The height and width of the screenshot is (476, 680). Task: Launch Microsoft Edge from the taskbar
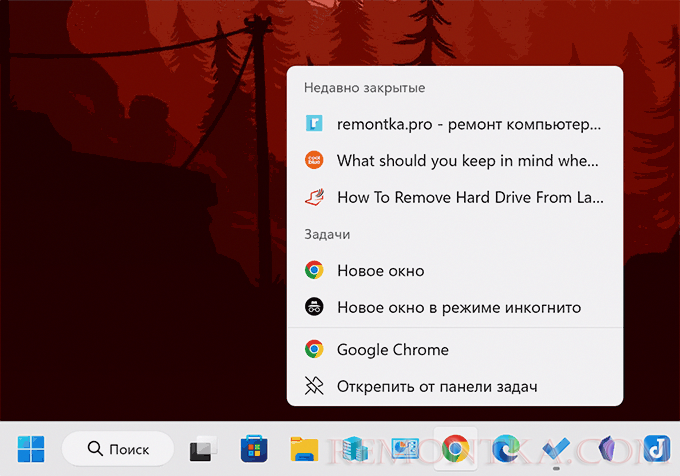pos(506,449)
